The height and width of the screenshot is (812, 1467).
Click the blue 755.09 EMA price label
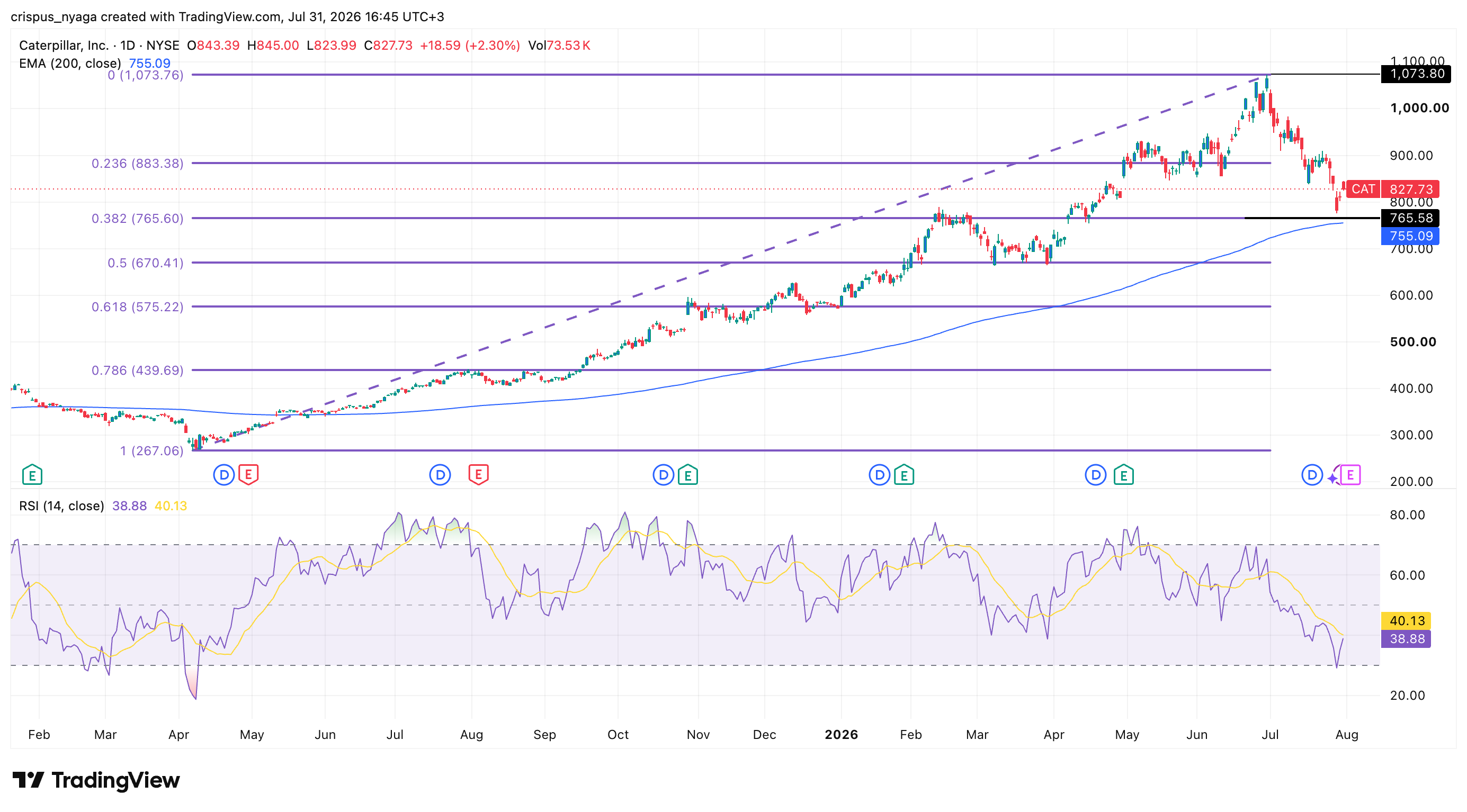(x=1410, y=236)
